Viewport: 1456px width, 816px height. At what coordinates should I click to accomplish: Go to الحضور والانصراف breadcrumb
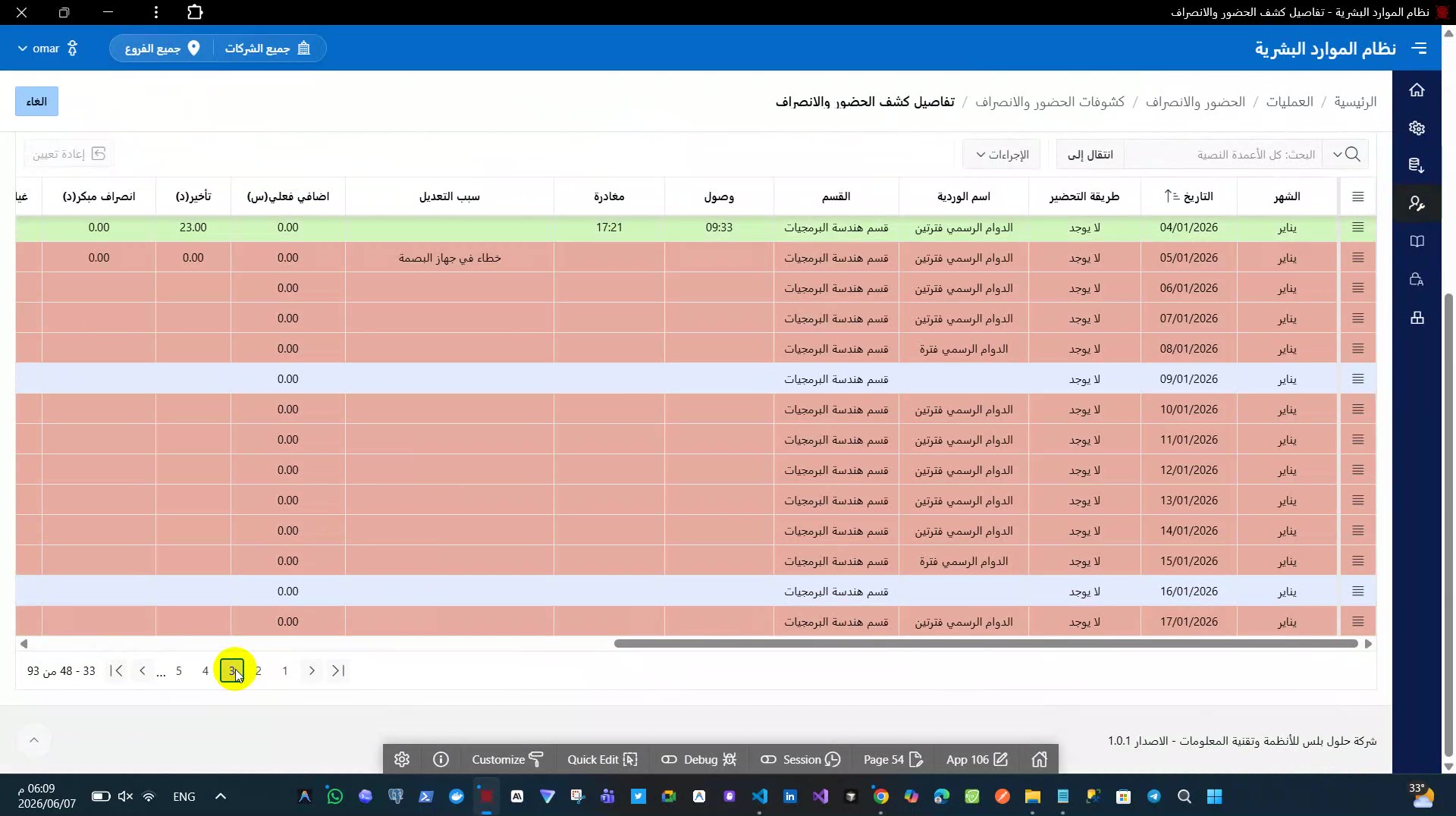click(1195, 102)
